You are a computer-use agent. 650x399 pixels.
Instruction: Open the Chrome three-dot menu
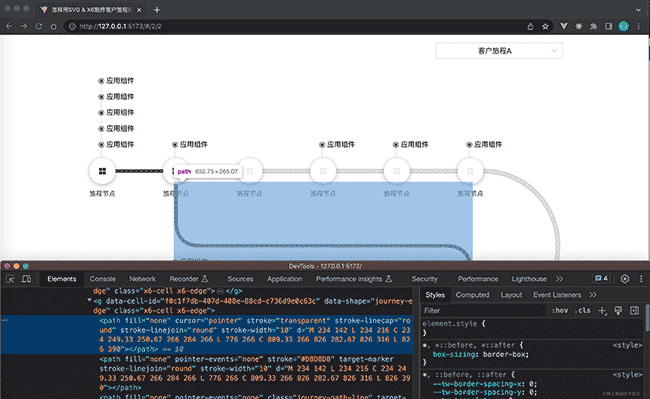coord(639,27)
